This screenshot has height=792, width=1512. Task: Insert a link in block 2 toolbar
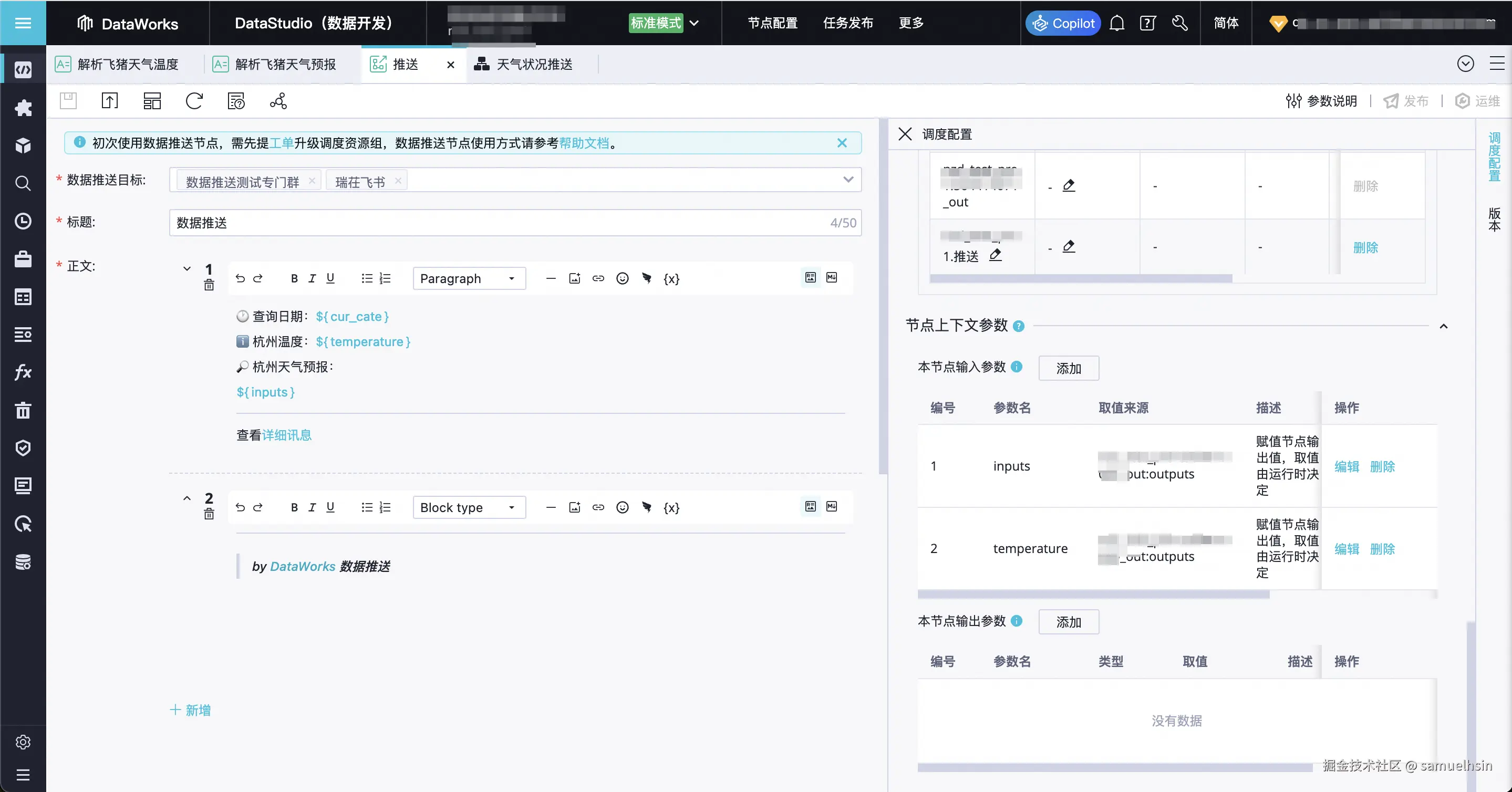pos(598,507)
